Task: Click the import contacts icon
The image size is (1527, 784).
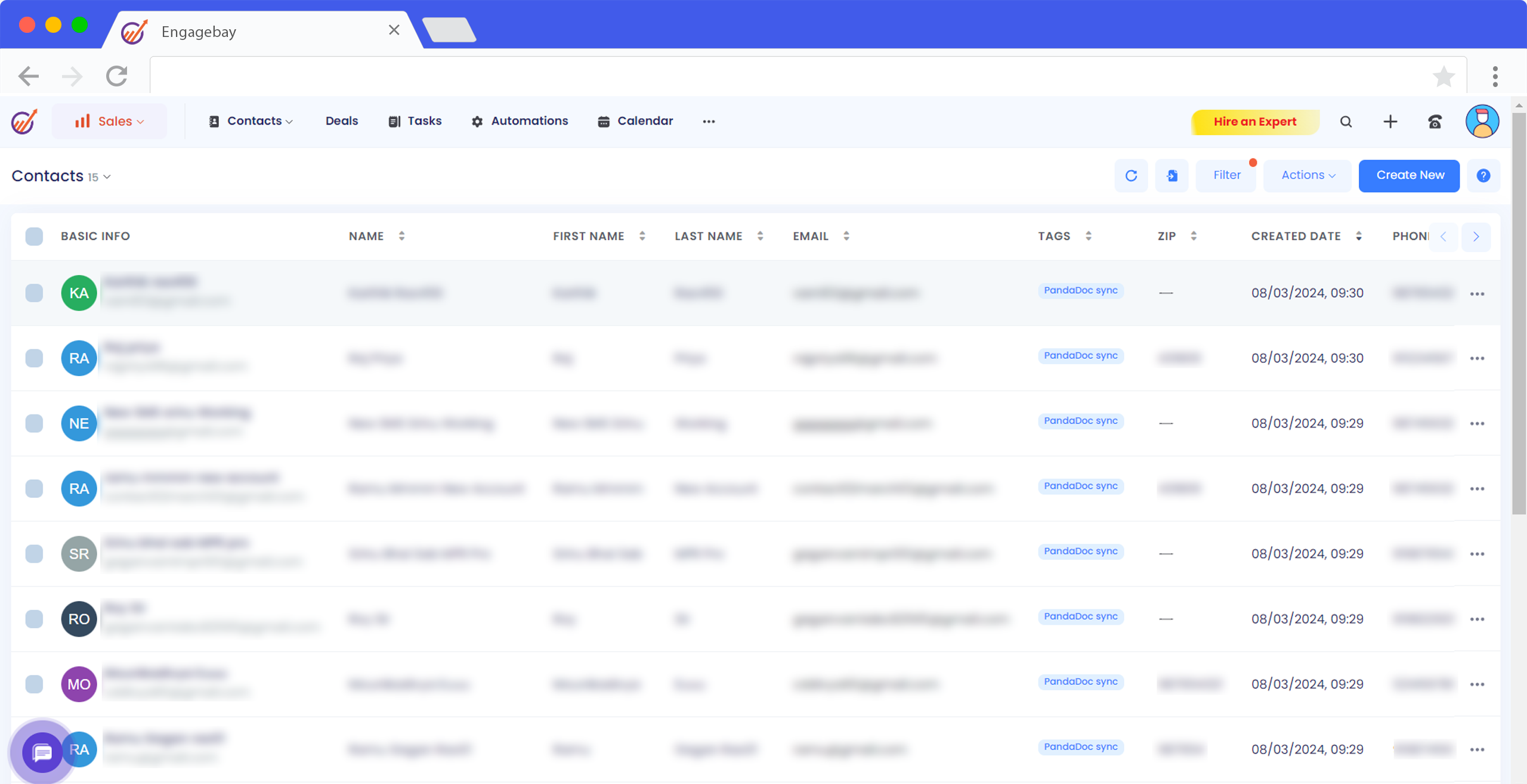Action: pyautogui.click(x=1171, y=175)
